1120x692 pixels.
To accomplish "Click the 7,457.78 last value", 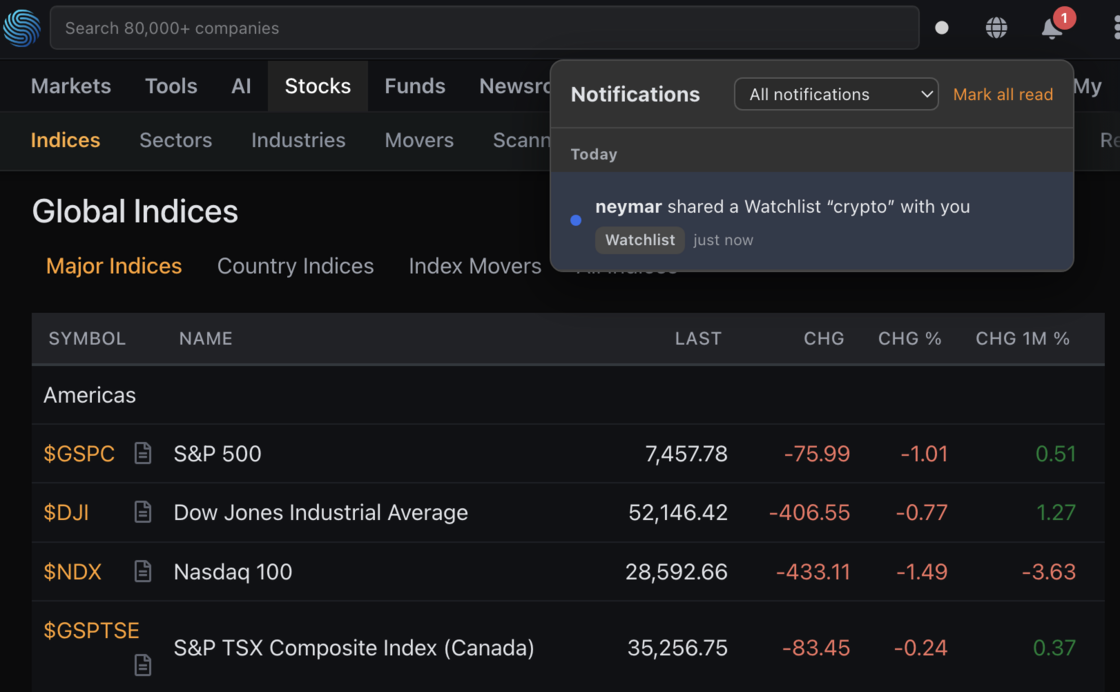I will [686, 453].
